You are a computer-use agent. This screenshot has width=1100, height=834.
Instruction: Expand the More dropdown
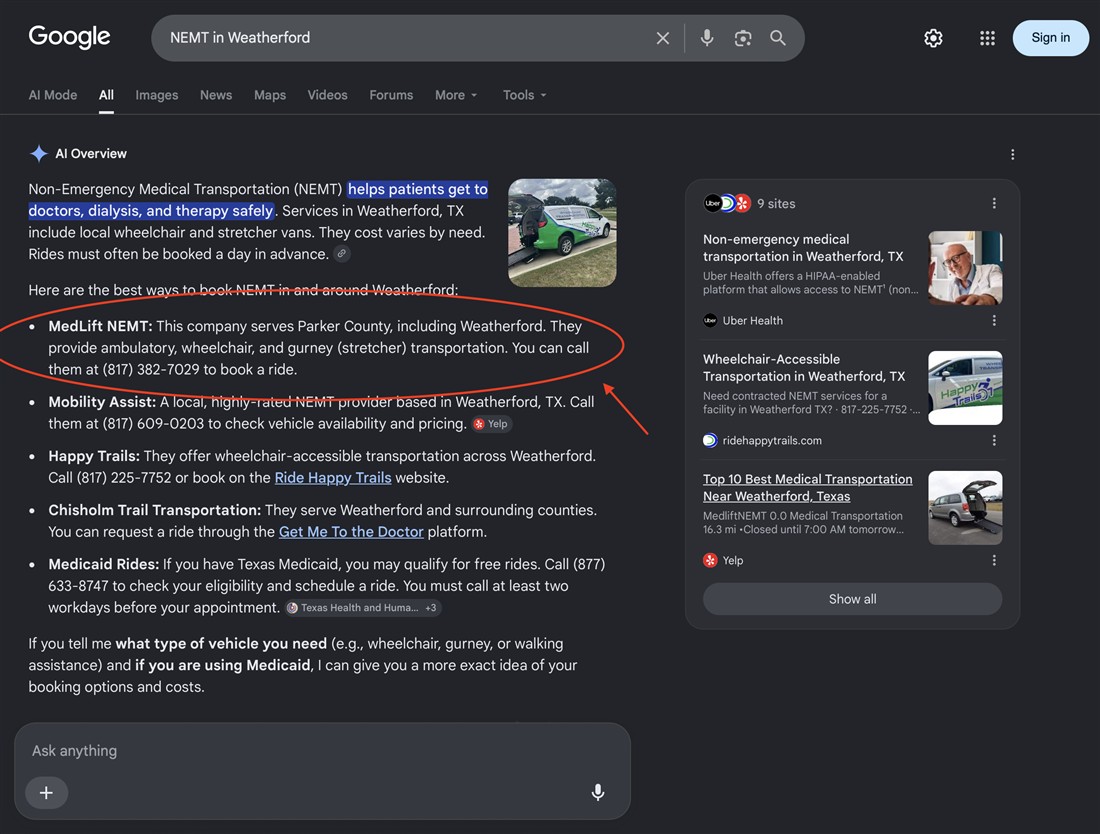point(455,95)
